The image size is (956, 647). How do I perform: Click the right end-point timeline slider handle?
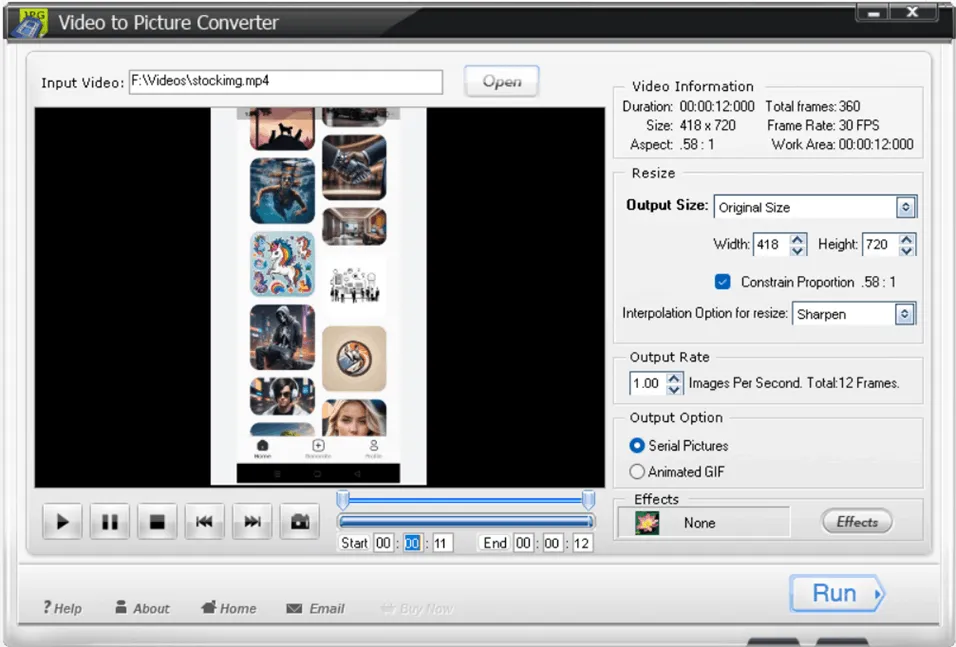pos(589,499)
